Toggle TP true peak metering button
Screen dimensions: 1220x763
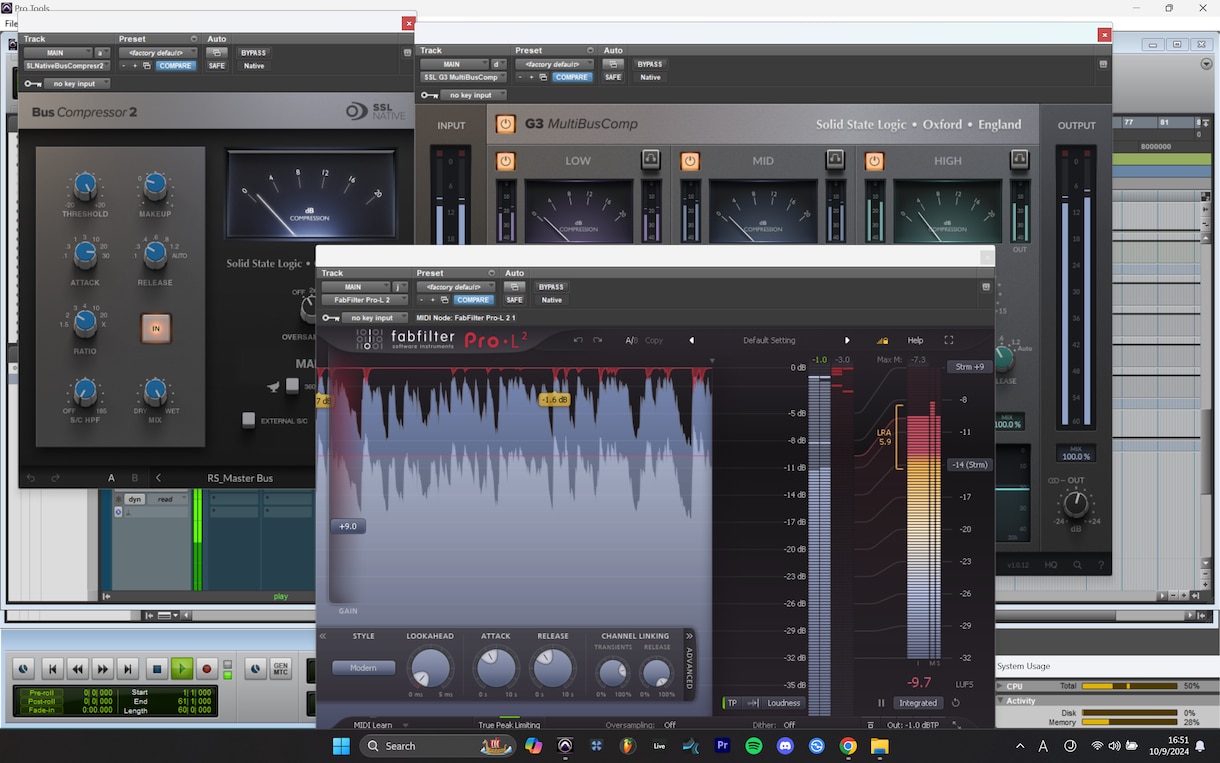click(732, 703)
